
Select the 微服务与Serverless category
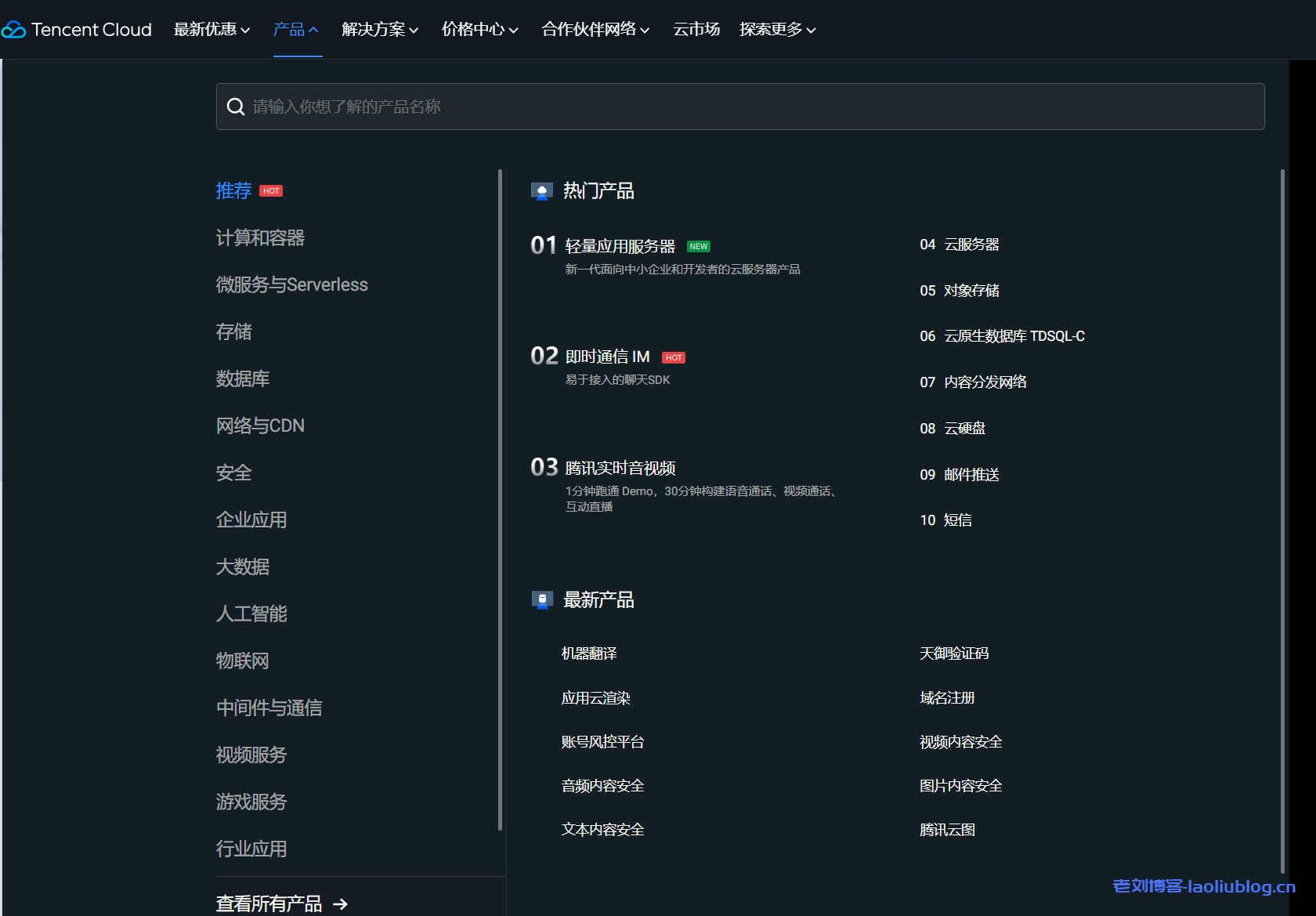pos(291,285)
